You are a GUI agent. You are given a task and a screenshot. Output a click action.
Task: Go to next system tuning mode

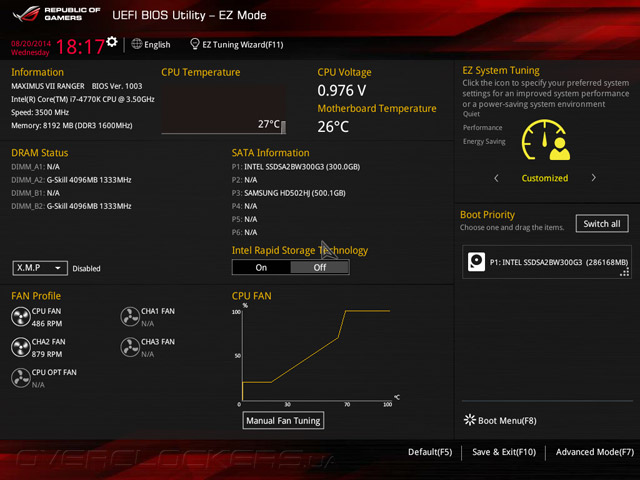coord(593,178)
